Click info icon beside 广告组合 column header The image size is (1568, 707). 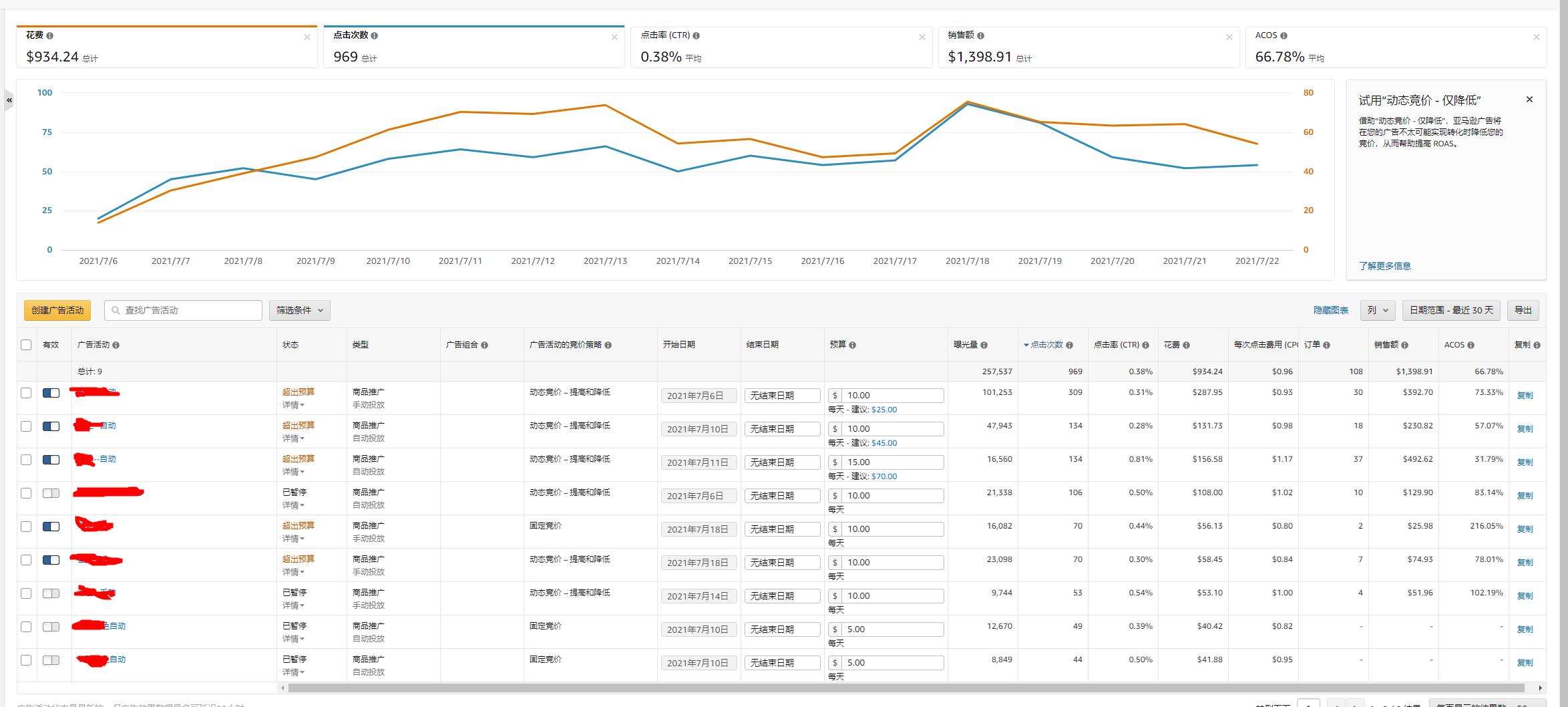point(484,345)
